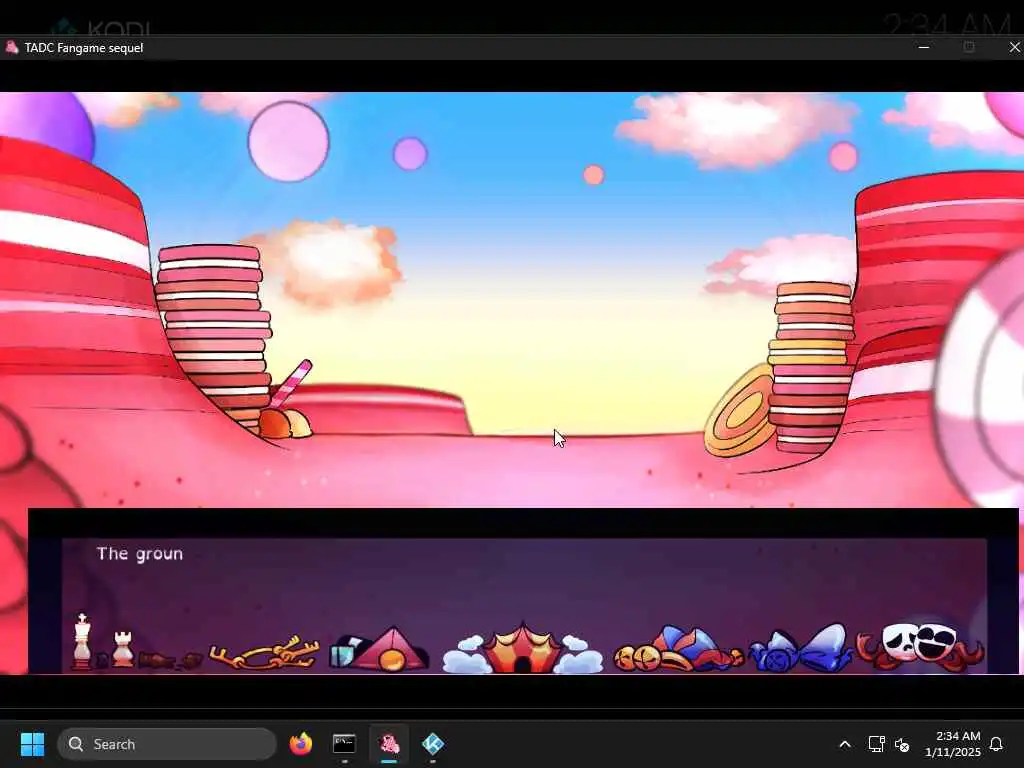Select the jester hat with bells icon
Viewport: 1024px width, 768px height.
(x=678, y=650)
